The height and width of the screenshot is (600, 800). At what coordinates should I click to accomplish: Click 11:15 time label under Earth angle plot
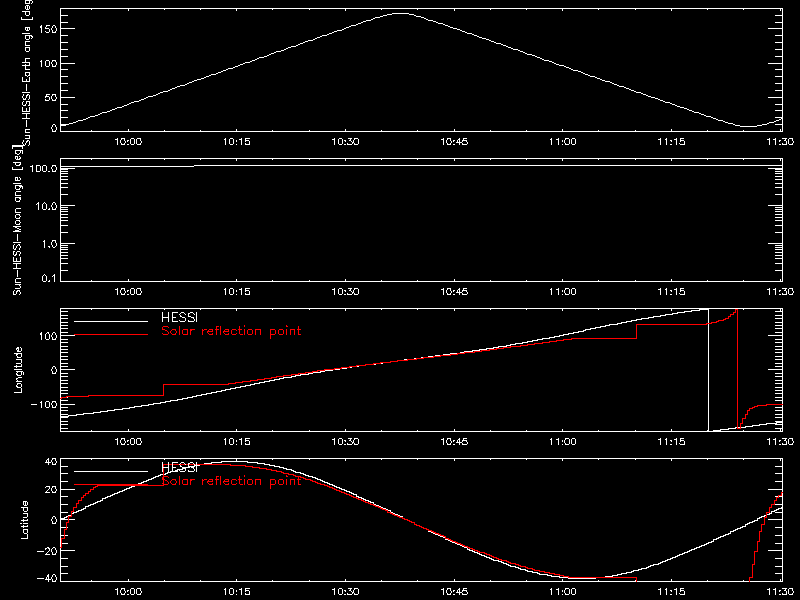click(671, 142)
